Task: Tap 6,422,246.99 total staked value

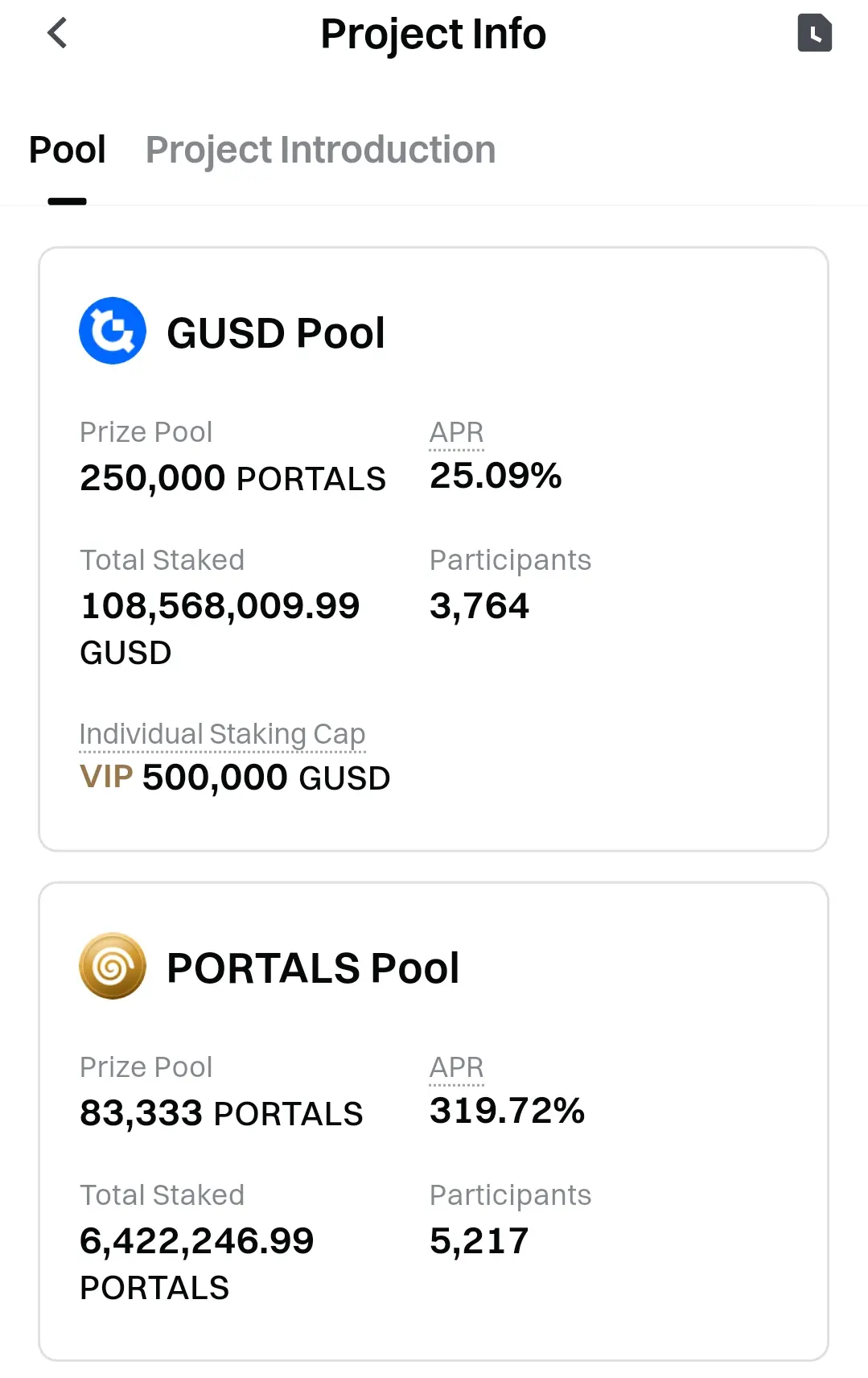Action: pyautogui.click(x=197, y=1241)
